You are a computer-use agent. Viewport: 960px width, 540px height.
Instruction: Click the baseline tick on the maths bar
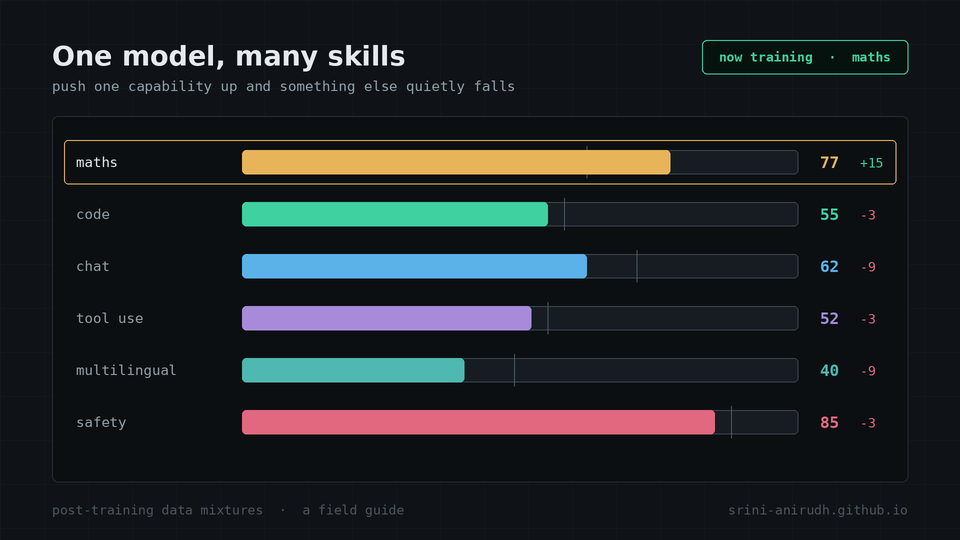(x=587, y=162)
